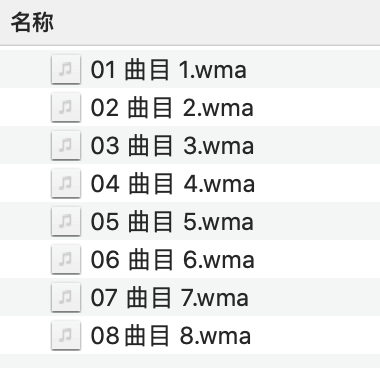This screenshot has height=368, width=380.
Task: Click blank area right of 01 曲目 1.wma
Action: (313, 69)
